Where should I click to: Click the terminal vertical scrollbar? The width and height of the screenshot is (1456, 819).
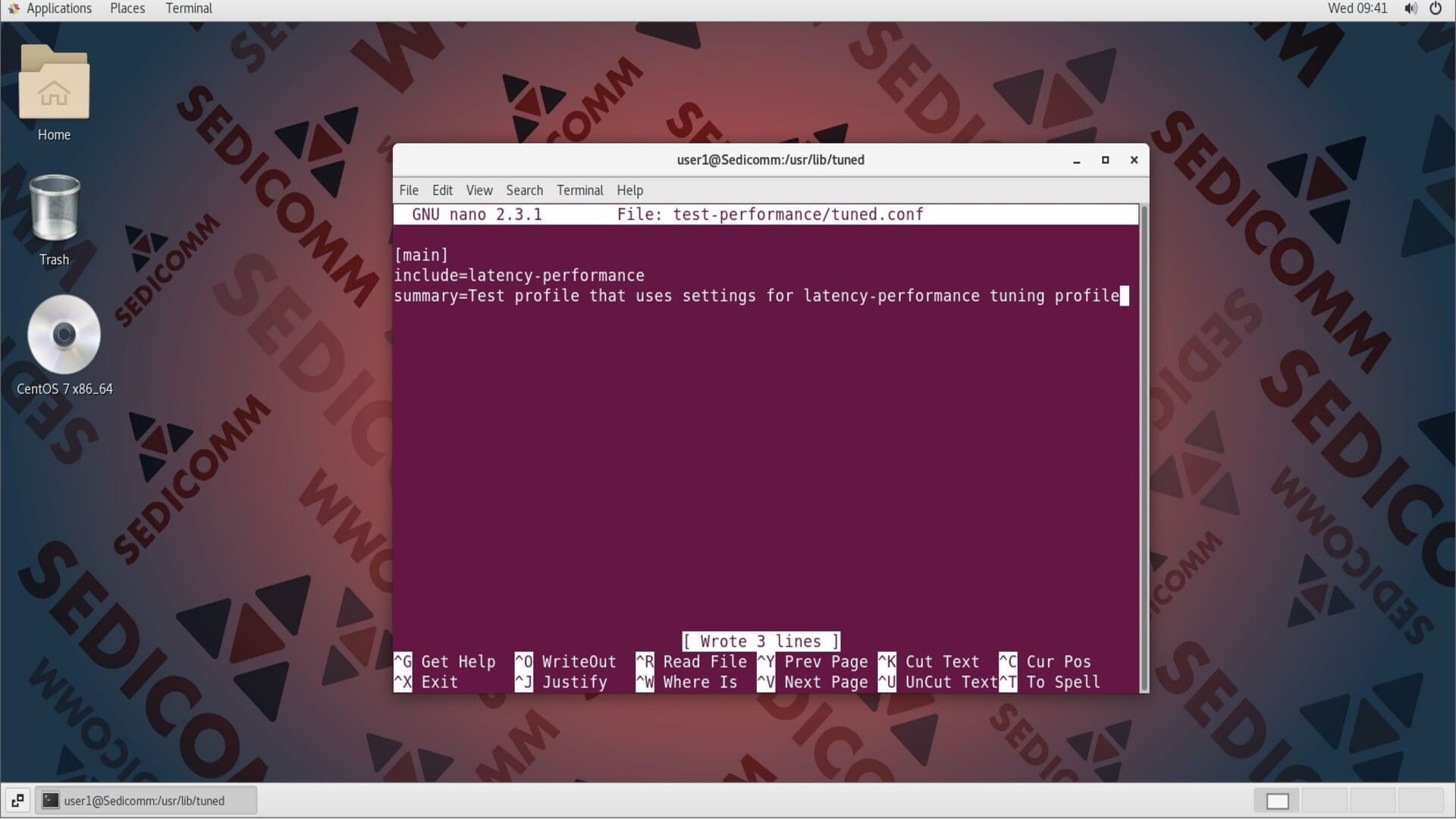[x=1144, y=447]
